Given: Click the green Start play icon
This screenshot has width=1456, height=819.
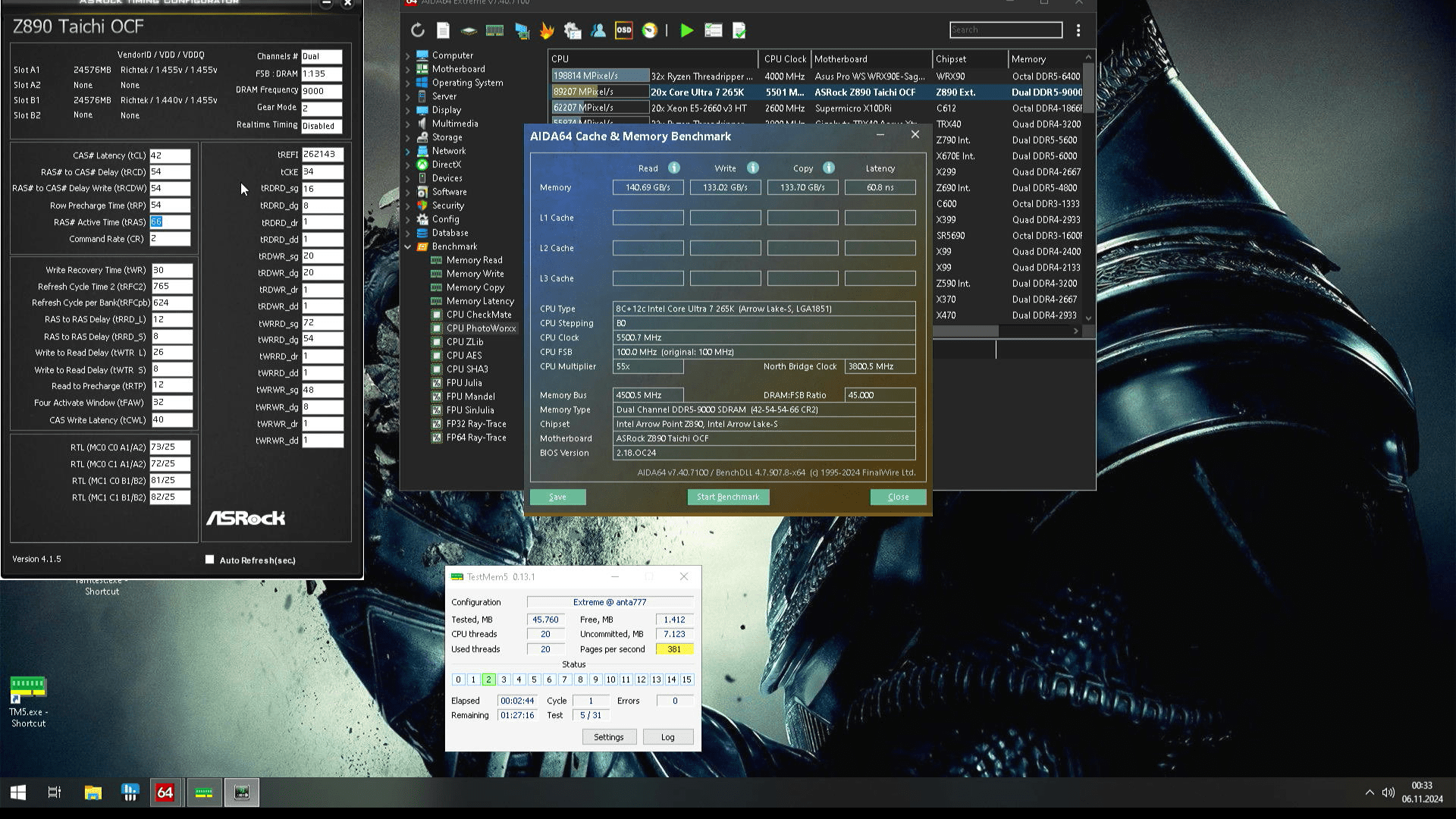Looking at the screenshot, I should click(x=686, y=30).
